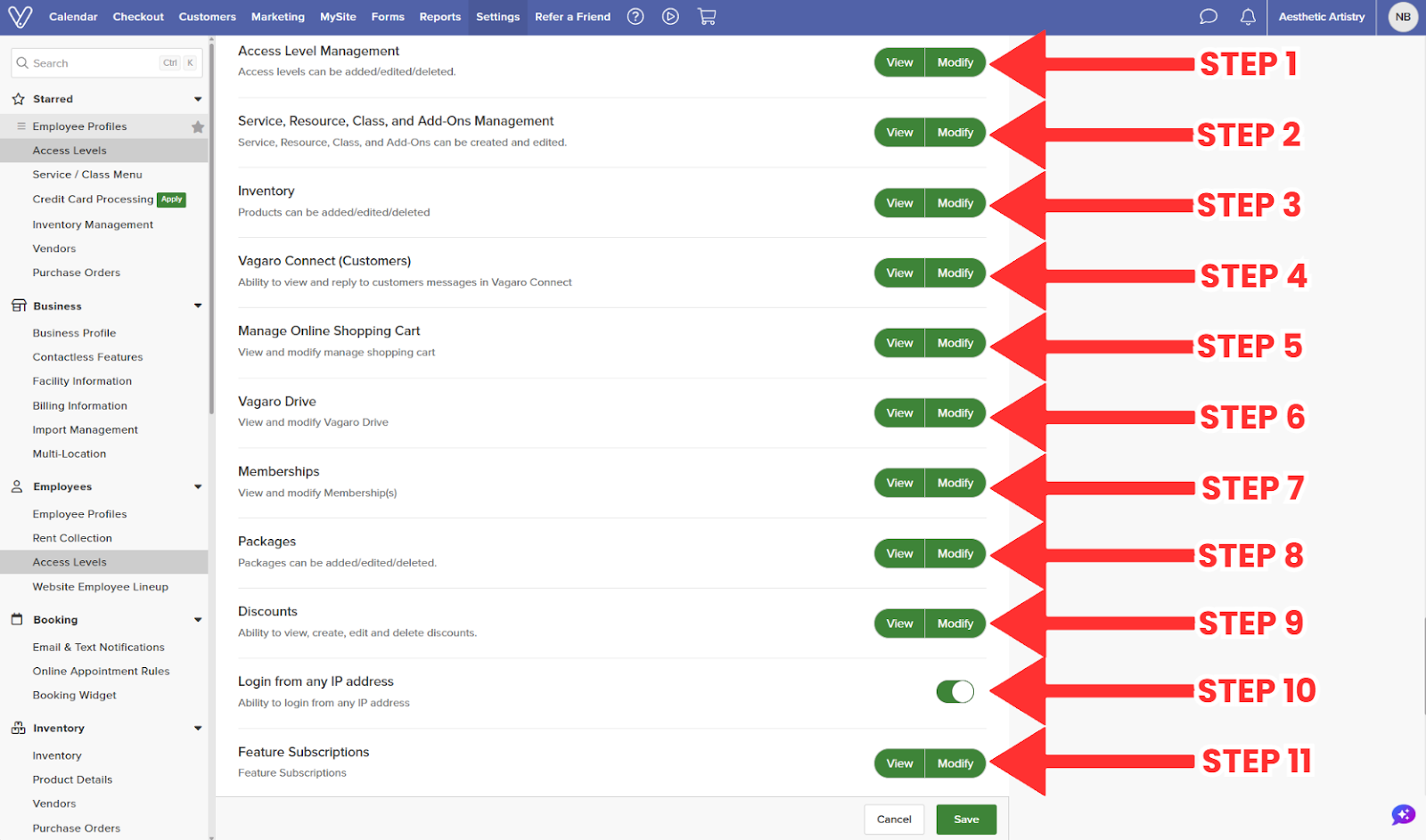Collapse the Starred section

198,99
